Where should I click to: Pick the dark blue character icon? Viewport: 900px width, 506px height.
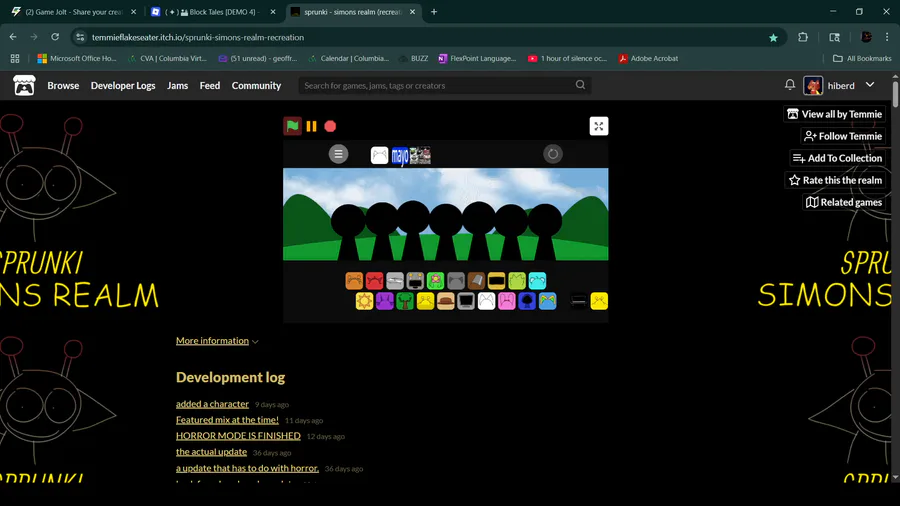tap(527, 301)
